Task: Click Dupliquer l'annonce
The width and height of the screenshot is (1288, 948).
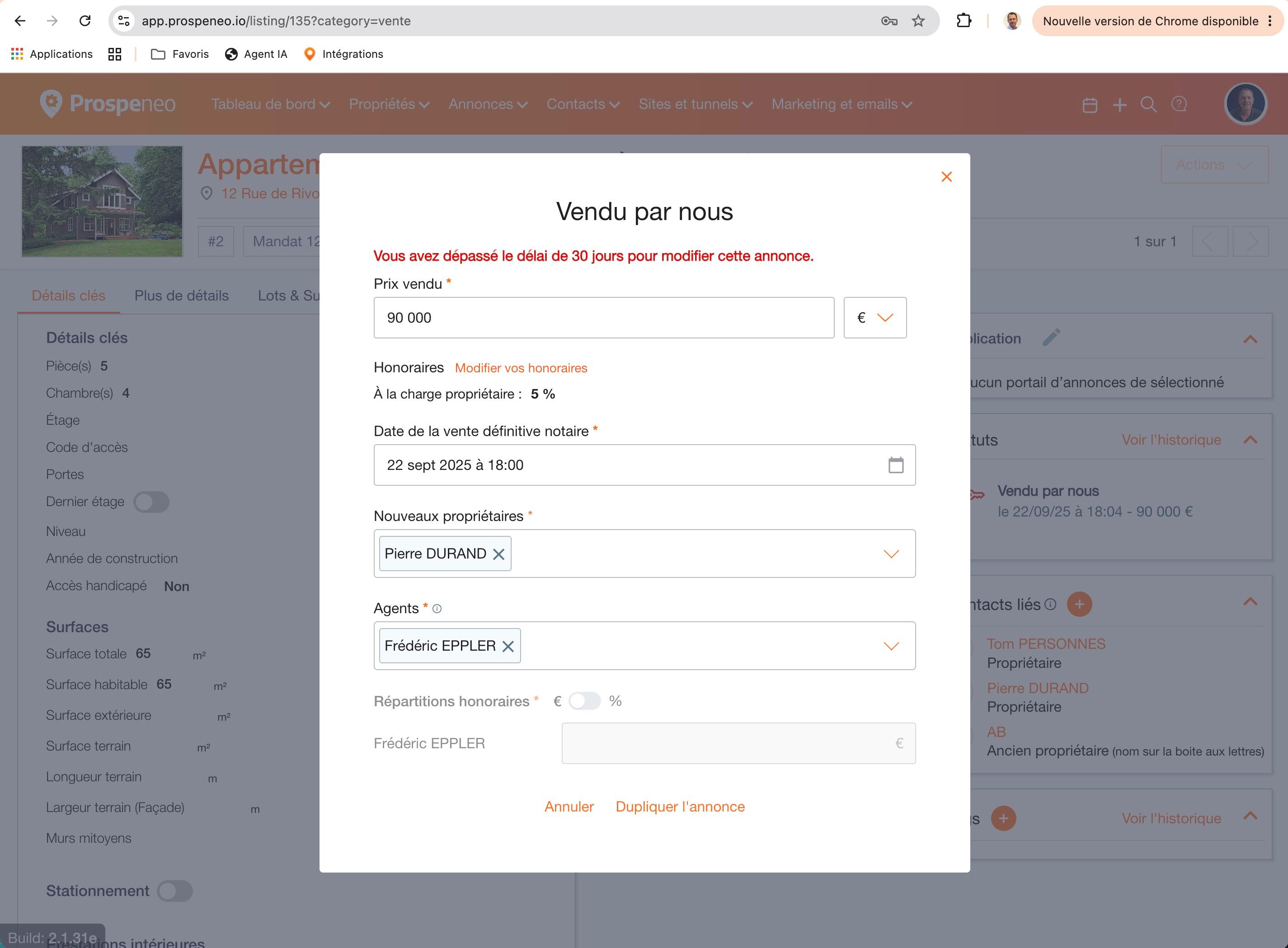Action: point(680,807)
